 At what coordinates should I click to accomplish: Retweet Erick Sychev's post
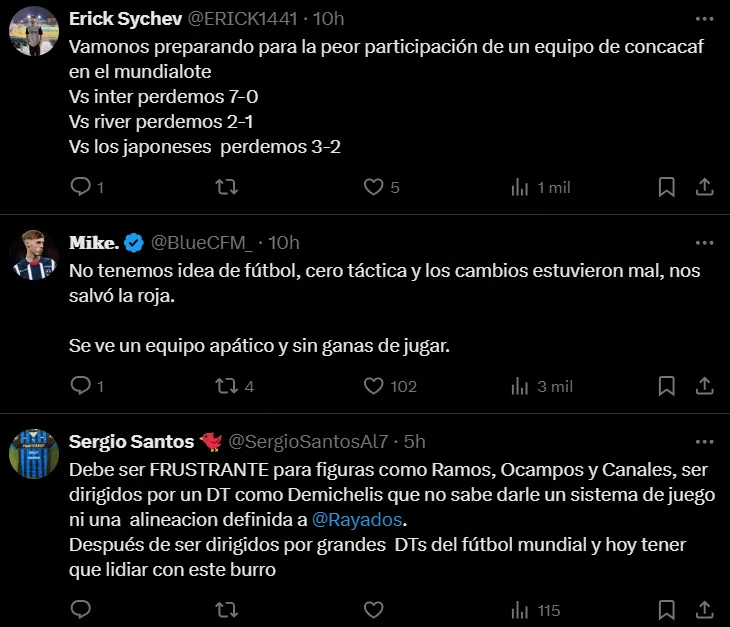227,187
